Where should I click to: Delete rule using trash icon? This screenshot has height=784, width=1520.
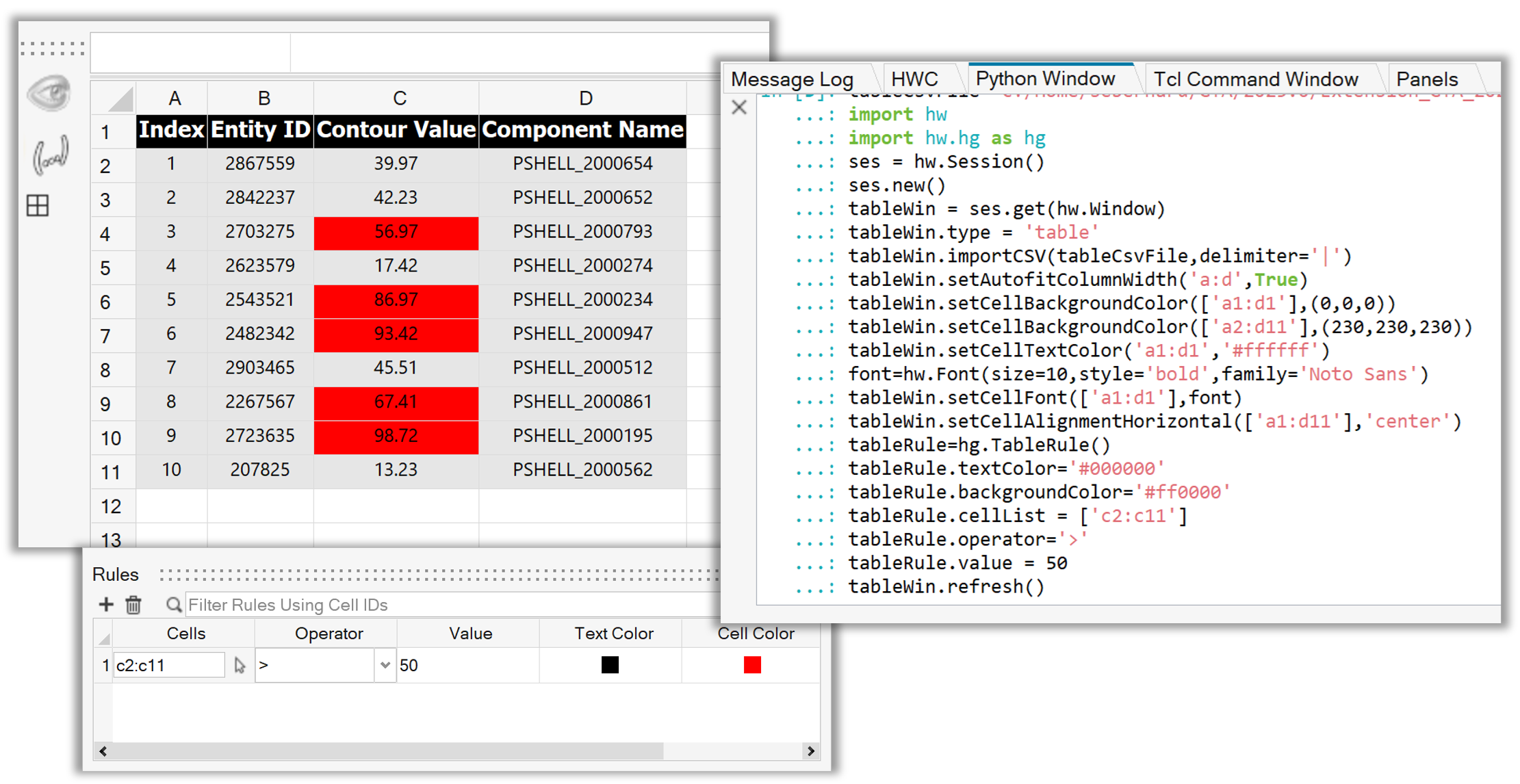pyautogui.click(x=133, y=605)
